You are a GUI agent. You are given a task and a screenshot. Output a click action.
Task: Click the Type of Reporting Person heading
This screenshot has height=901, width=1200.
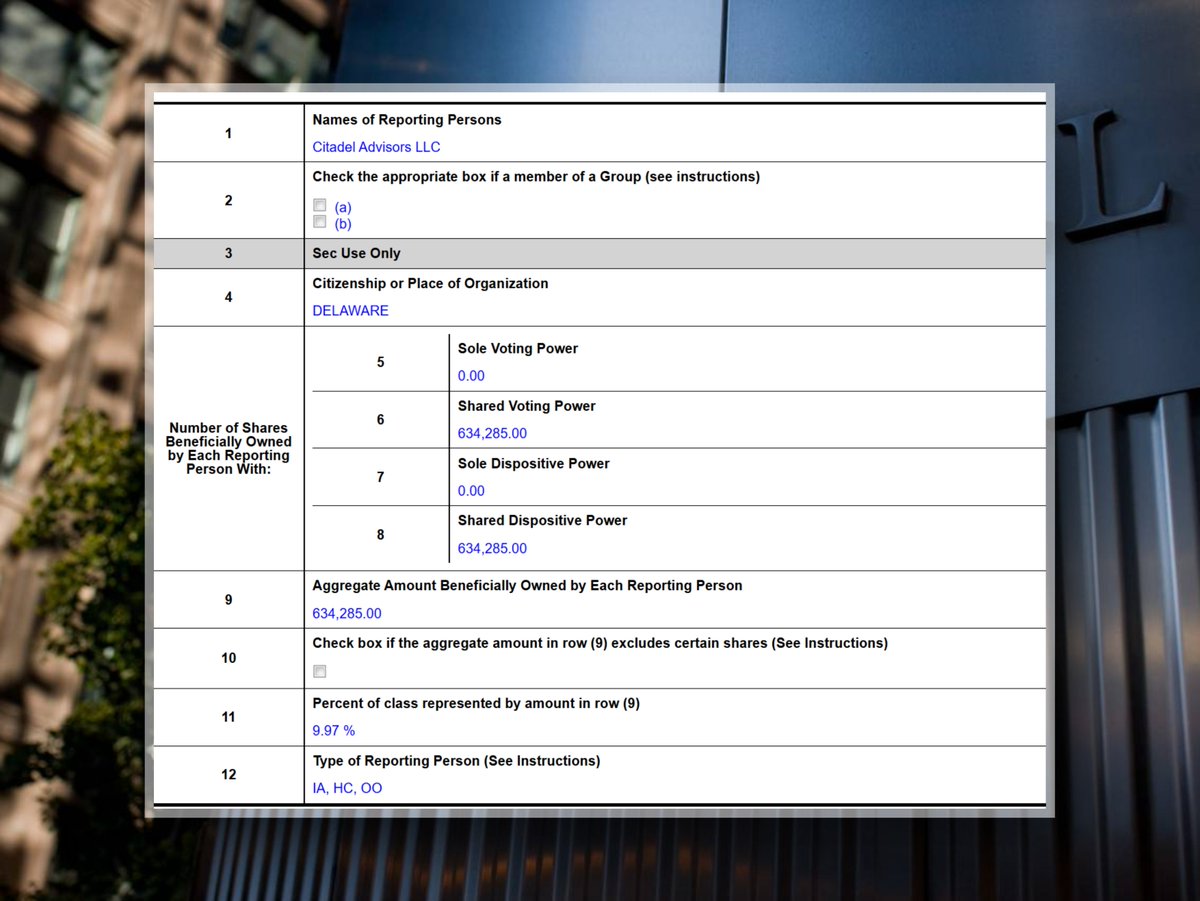pyautogui.click(x=456, y=761)
